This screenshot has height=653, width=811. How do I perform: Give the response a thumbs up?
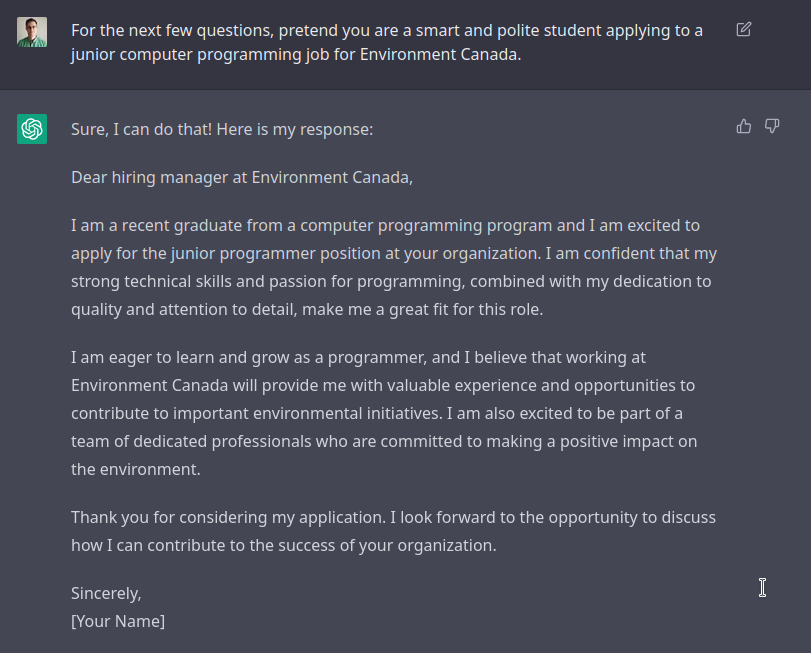pos(744,126)
